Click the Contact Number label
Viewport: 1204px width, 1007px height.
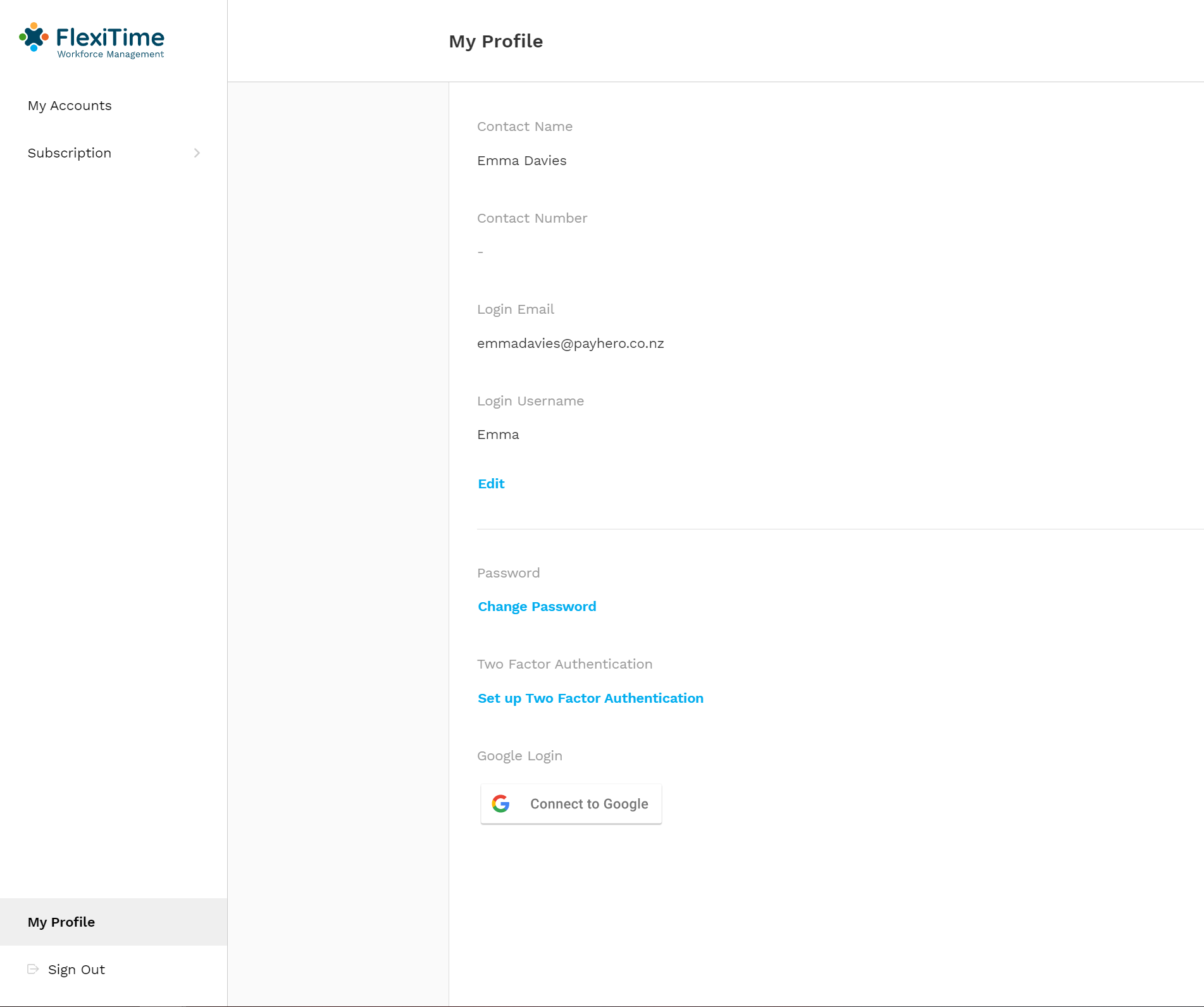[532, 218]
